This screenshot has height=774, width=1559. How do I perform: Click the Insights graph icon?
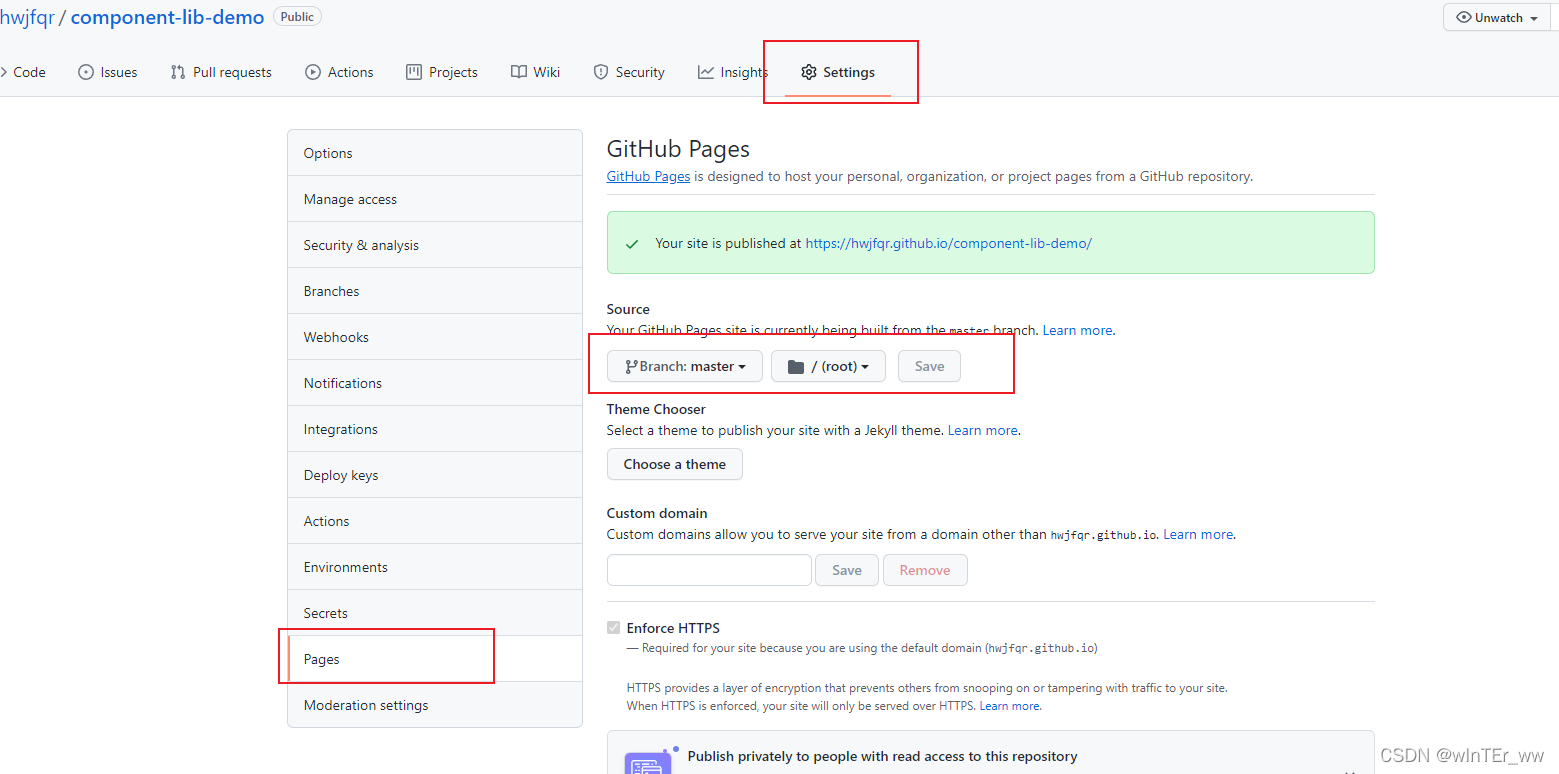click(x=706, y=72)
